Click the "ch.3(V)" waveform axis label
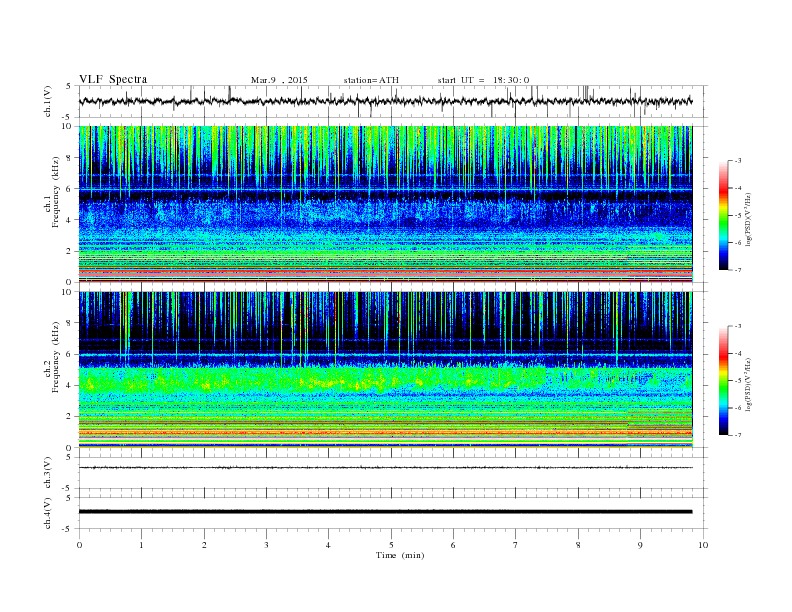This screenshot has width=792, height=612. click(x=48, y=473)
